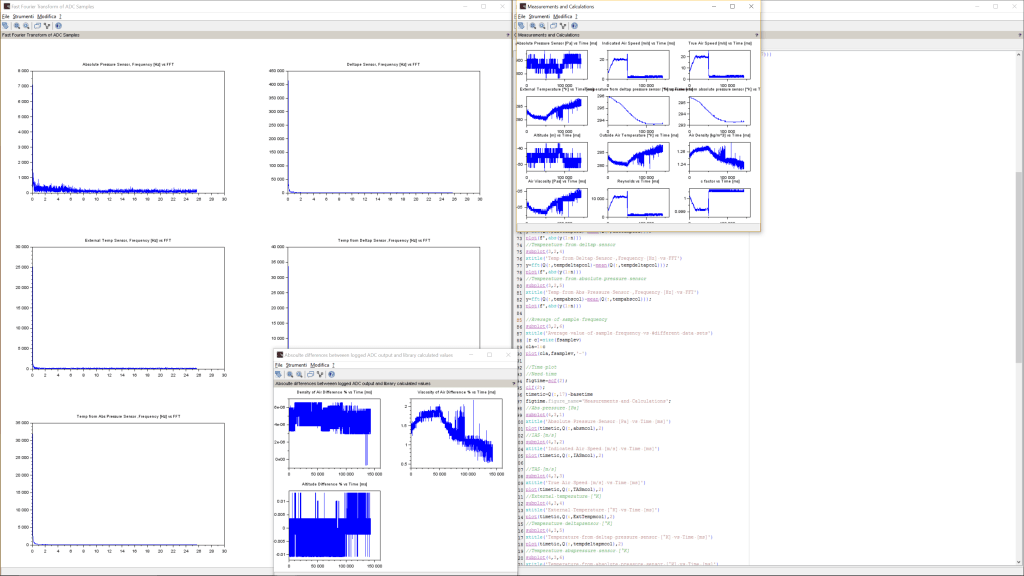
Task: Activate the 2D/3D rotation tool in FFT window
Action: pyautogui.click(x=48, y=27)
